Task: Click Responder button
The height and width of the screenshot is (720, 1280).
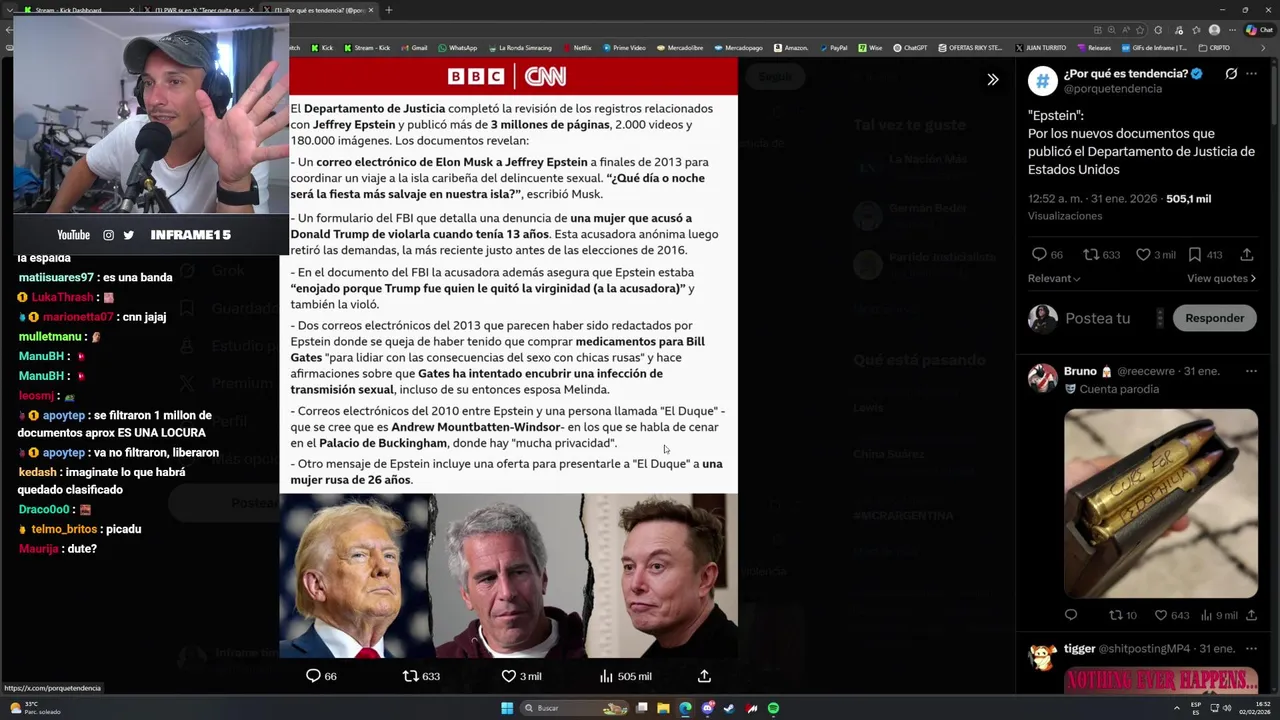Action: coord(1214,318)
